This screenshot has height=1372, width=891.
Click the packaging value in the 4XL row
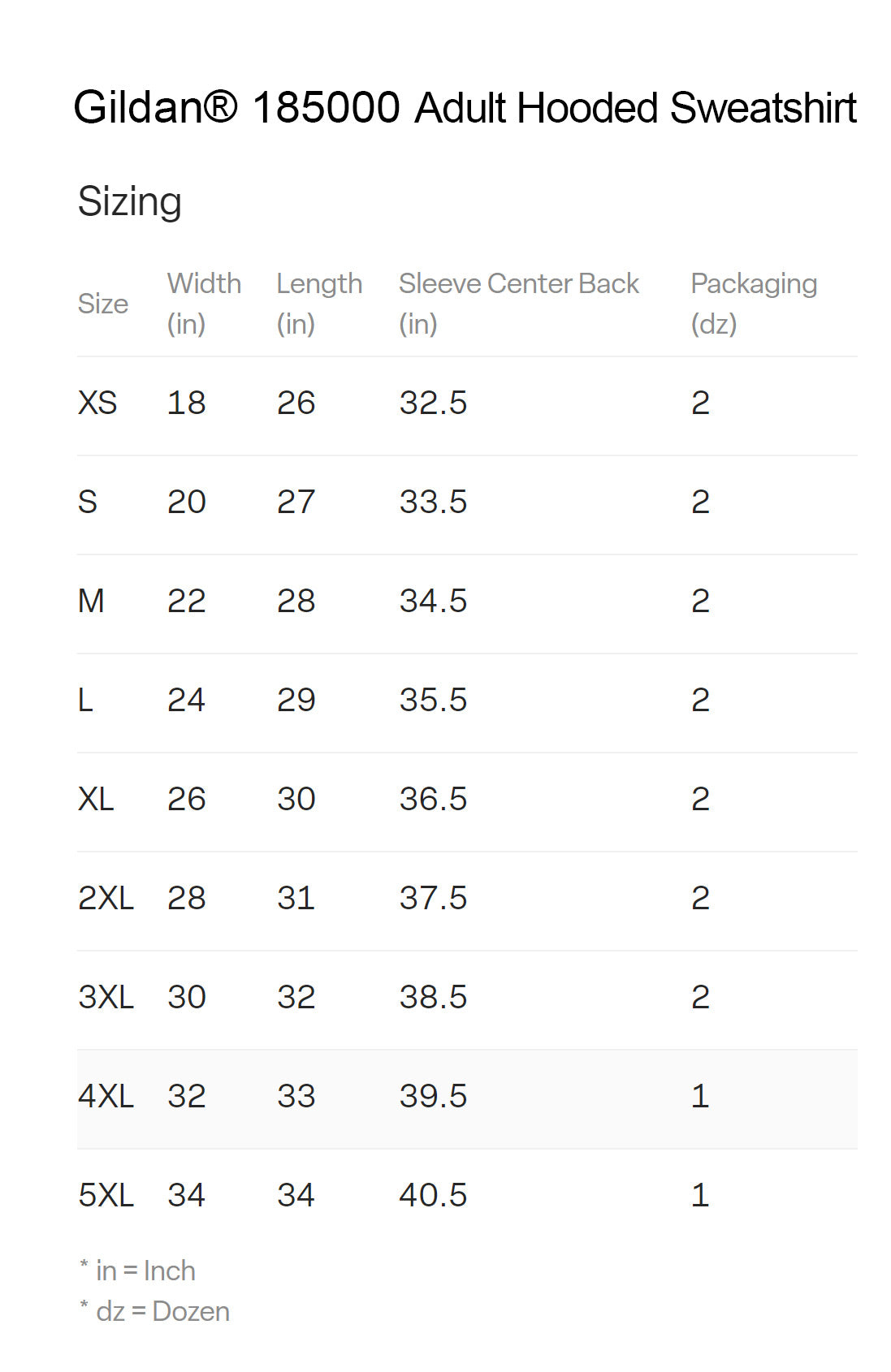coord(700,1096)
